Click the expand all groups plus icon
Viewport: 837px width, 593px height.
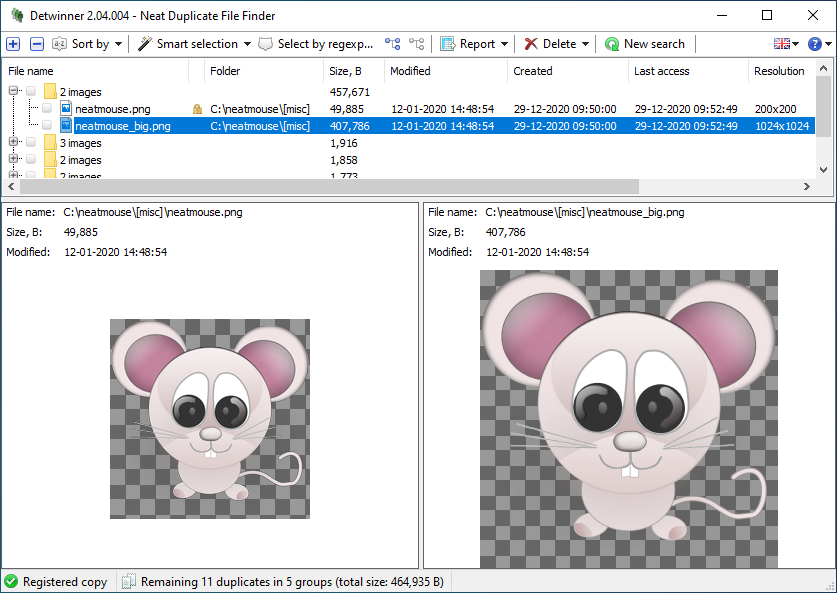pyautogui.click(x=13, y=44)
